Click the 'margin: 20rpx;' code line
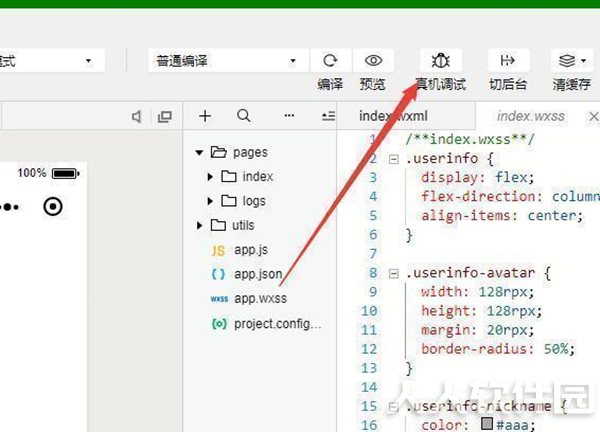 pos(477,330)
